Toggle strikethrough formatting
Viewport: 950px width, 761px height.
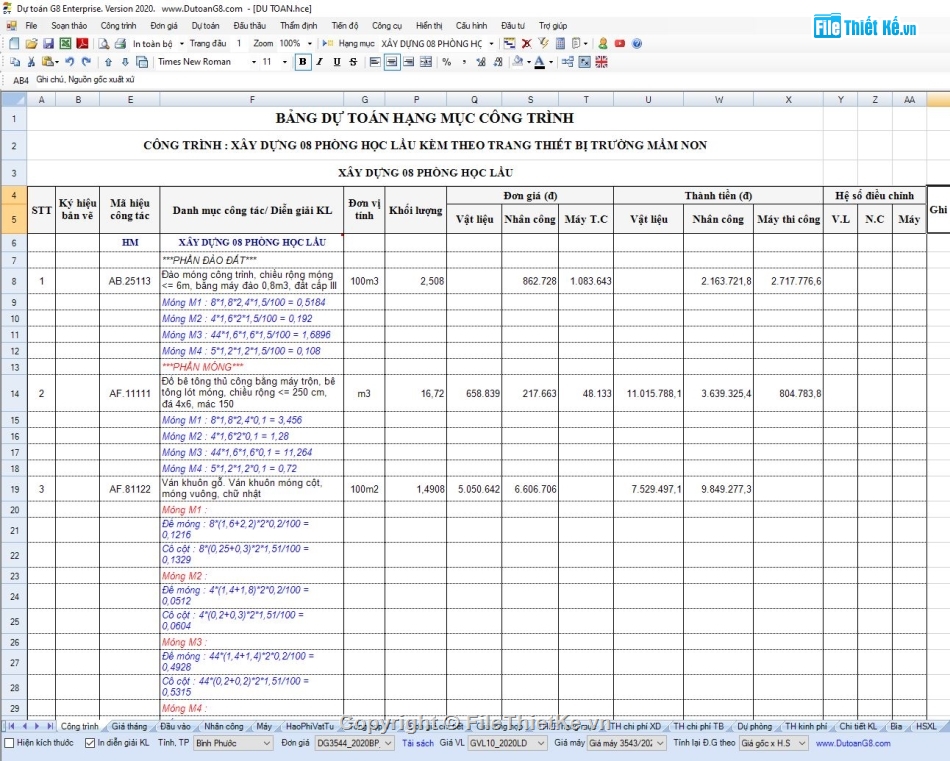click(x=353, y=62)
